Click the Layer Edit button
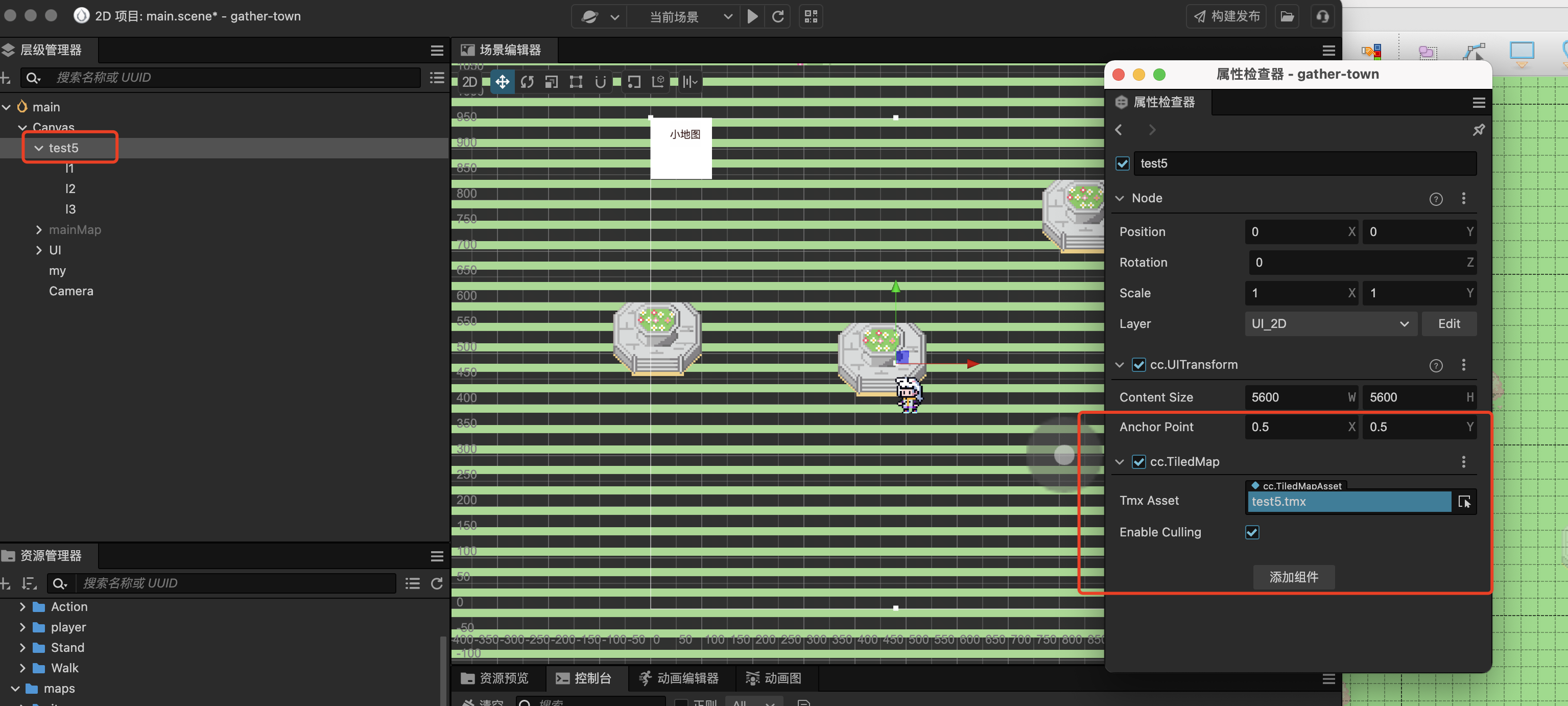Screen dimensions: 1568x706 click(x=1448, y=324)
